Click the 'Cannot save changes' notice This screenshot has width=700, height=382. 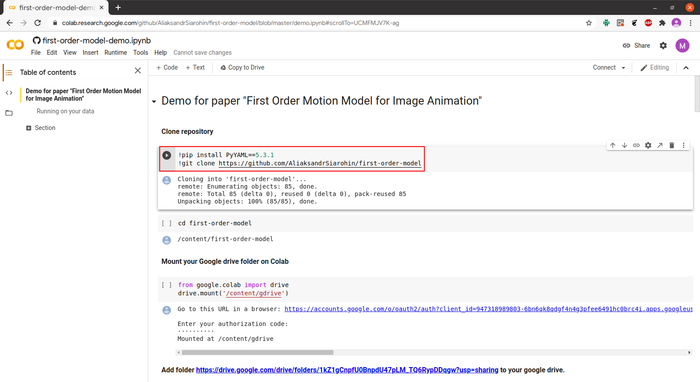point(202,53)
